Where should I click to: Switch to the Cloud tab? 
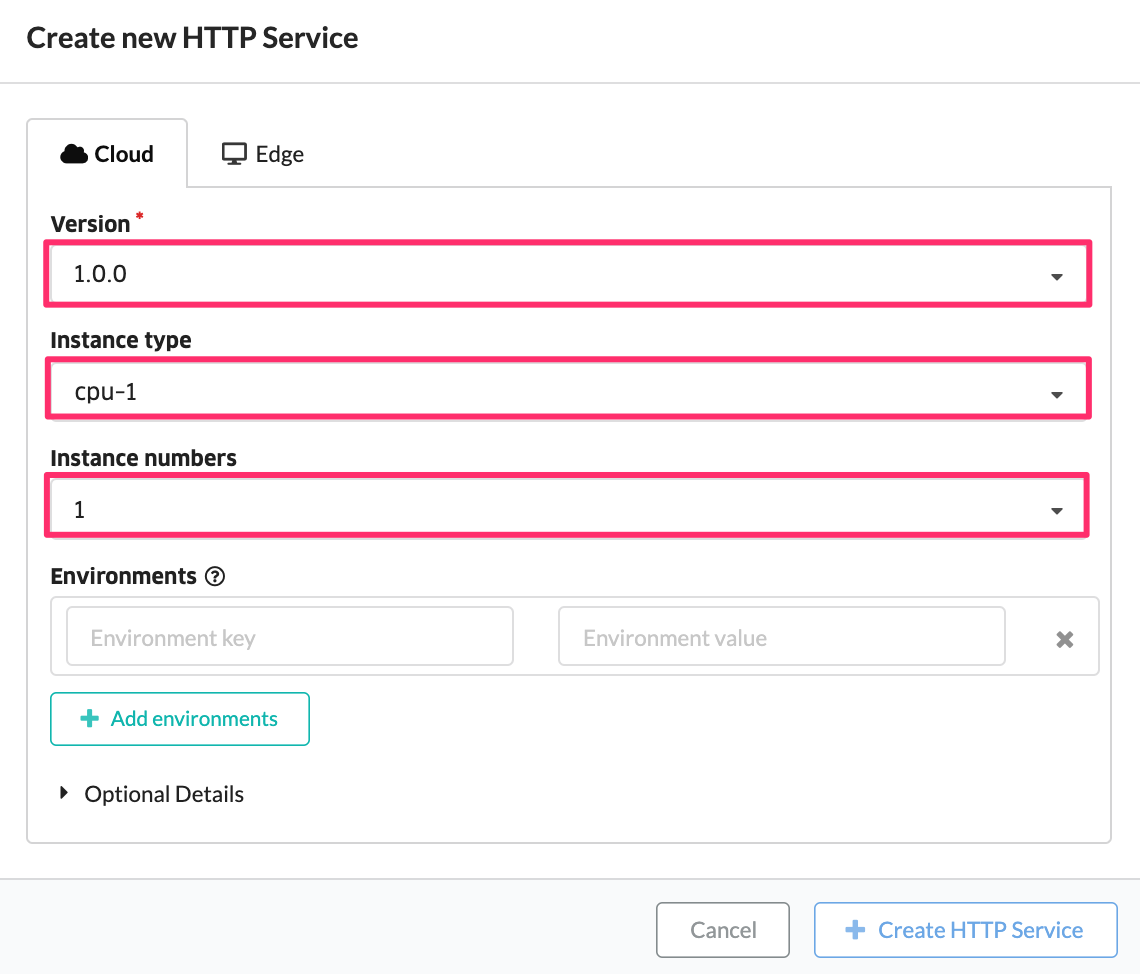tap(107, 154)
